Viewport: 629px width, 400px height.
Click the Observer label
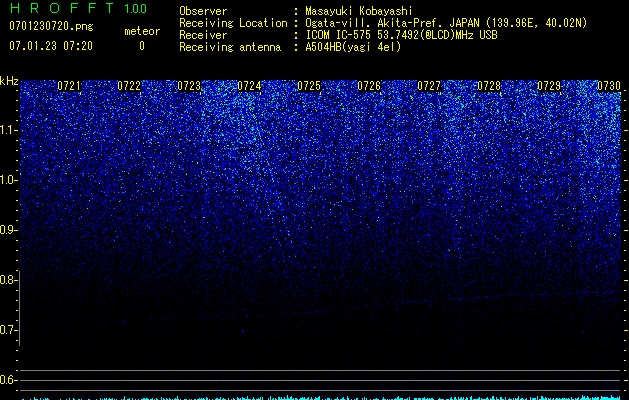203,11
